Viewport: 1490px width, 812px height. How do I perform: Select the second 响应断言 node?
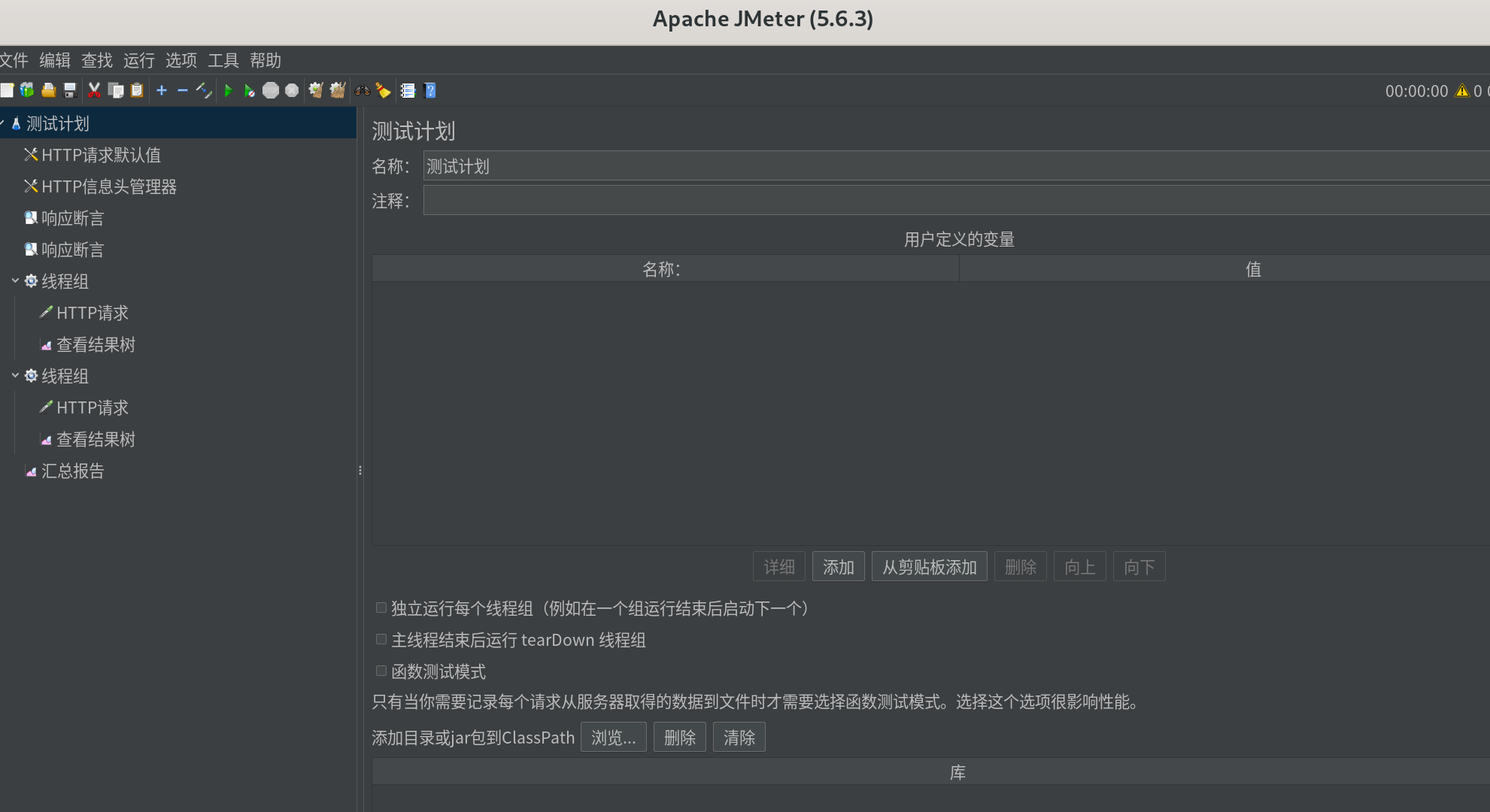[x=73, y=250]
